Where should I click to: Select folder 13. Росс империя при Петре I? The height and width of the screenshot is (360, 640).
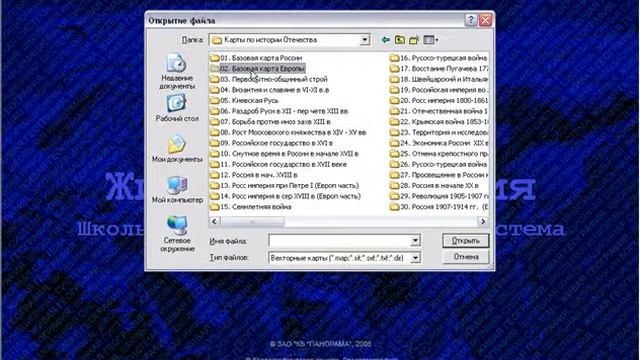[284, 185]
